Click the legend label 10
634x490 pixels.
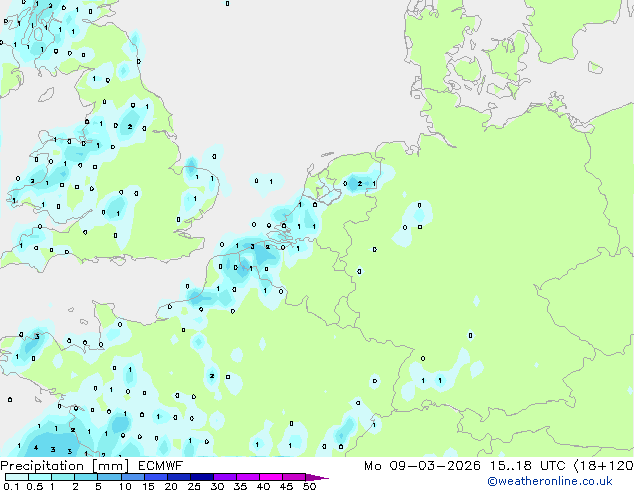coord(125,486)
